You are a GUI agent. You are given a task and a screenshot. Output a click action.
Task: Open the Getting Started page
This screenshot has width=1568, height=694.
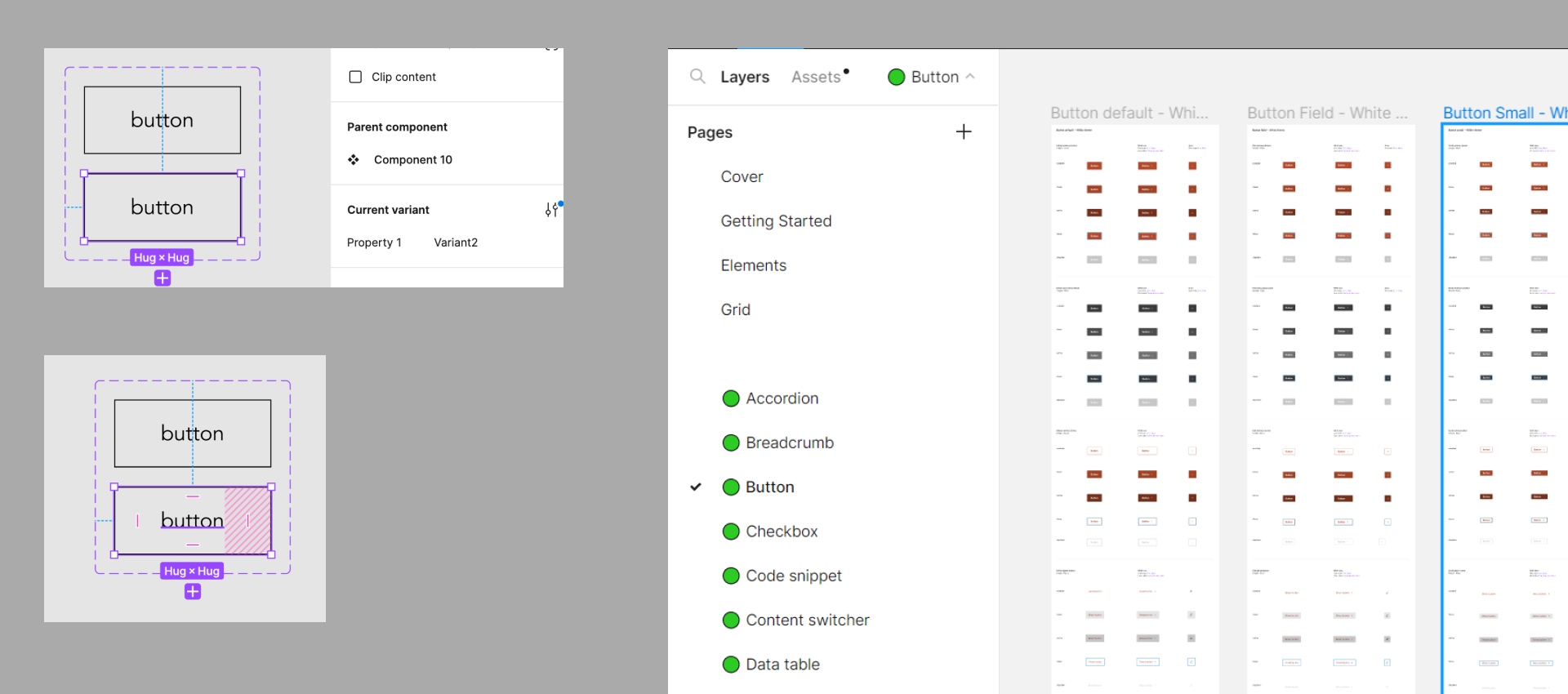[776, 221]
